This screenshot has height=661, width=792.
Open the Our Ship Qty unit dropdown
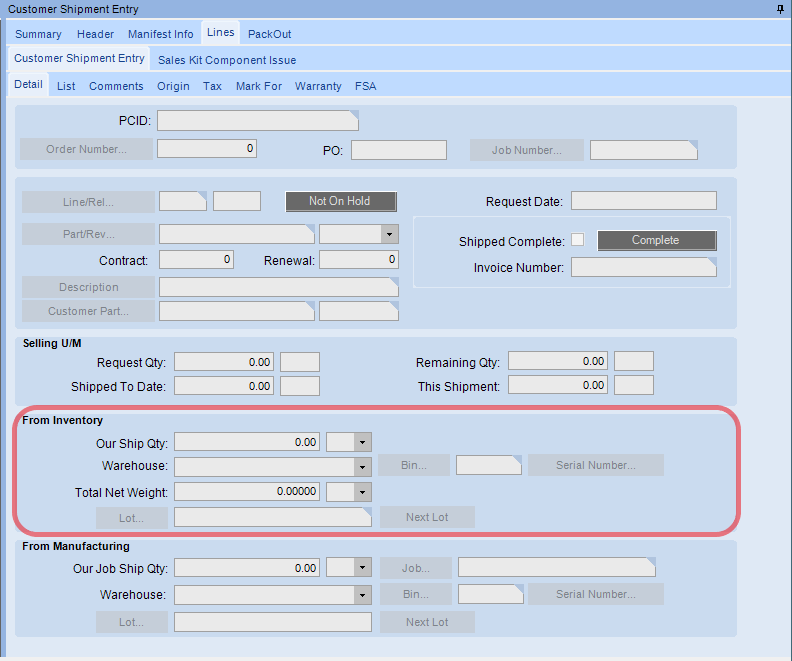coord(363,442)
